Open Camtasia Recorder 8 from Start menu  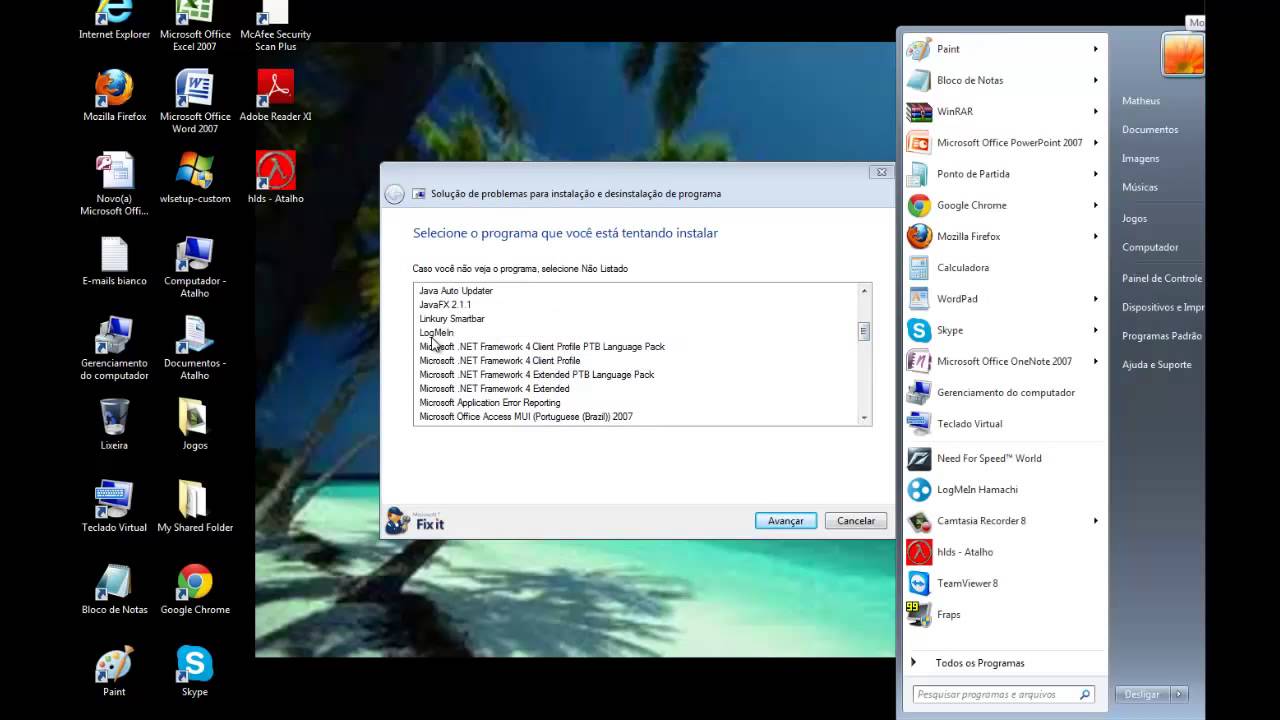pos(1003,521)
